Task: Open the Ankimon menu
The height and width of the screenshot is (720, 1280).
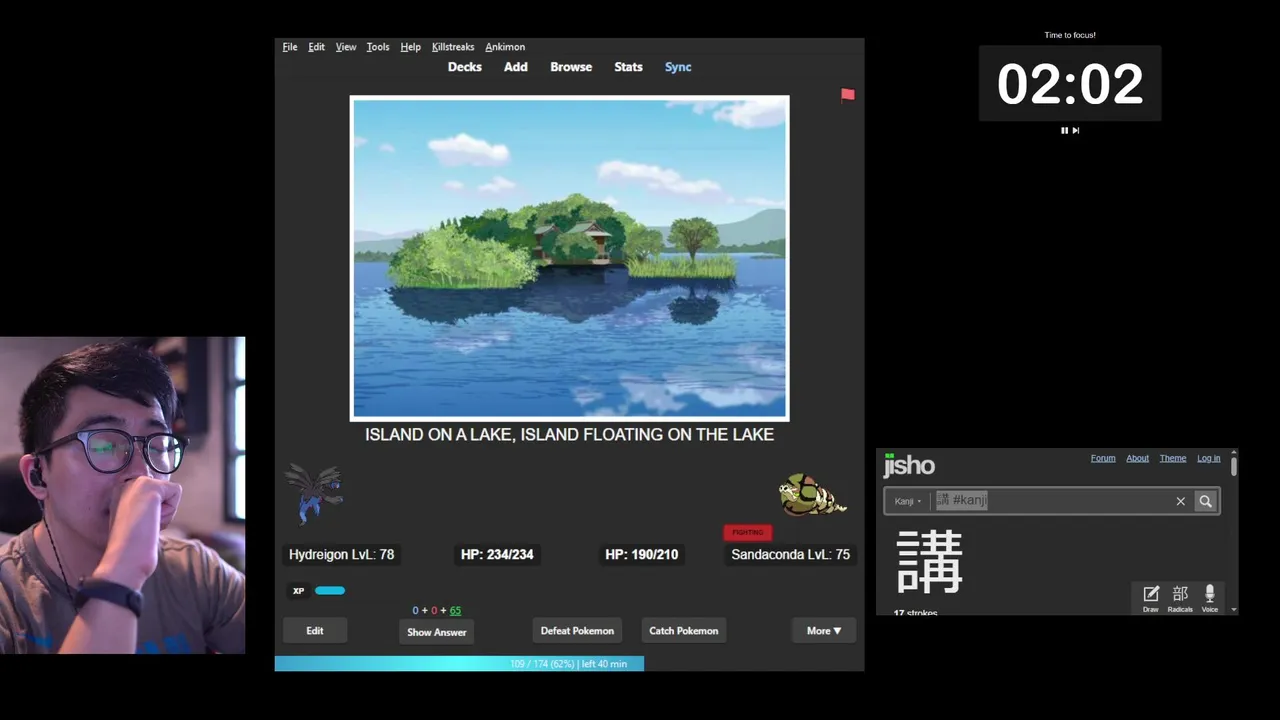Action: tap(505, 47)
